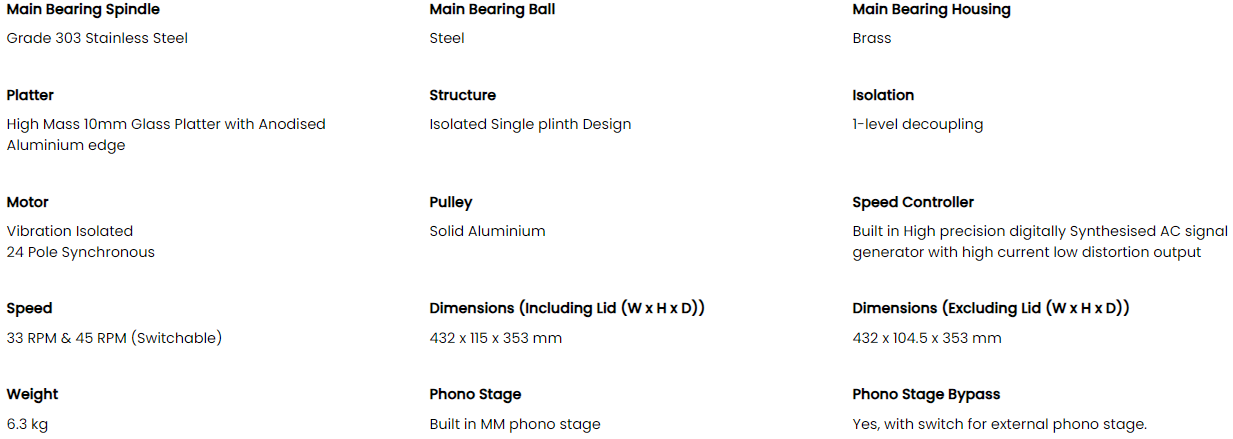Click the Dimensions Including Lid heading
1233x439 pixels.
[567, 309]
